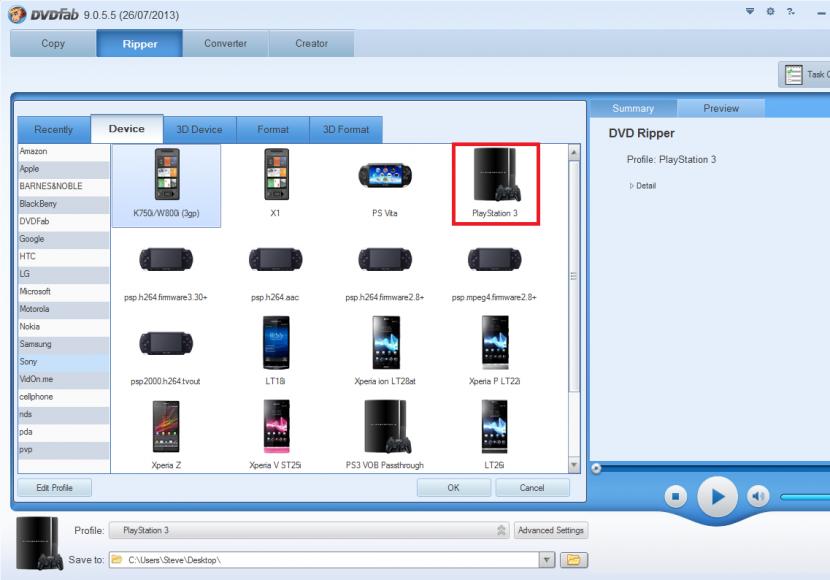Viewport: 830px width, 580px height.
Task: Open the help question mark icon
Action: [x=790, y=11]
